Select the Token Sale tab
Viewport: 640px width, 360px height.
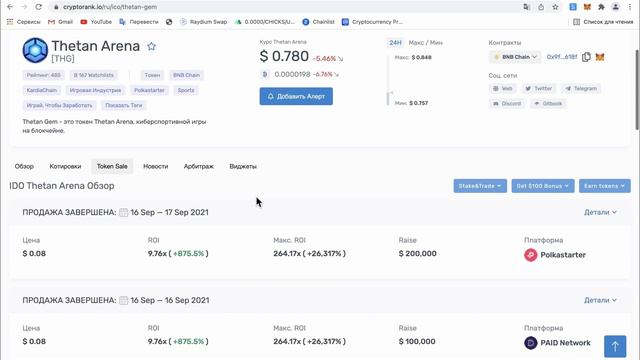112,167
